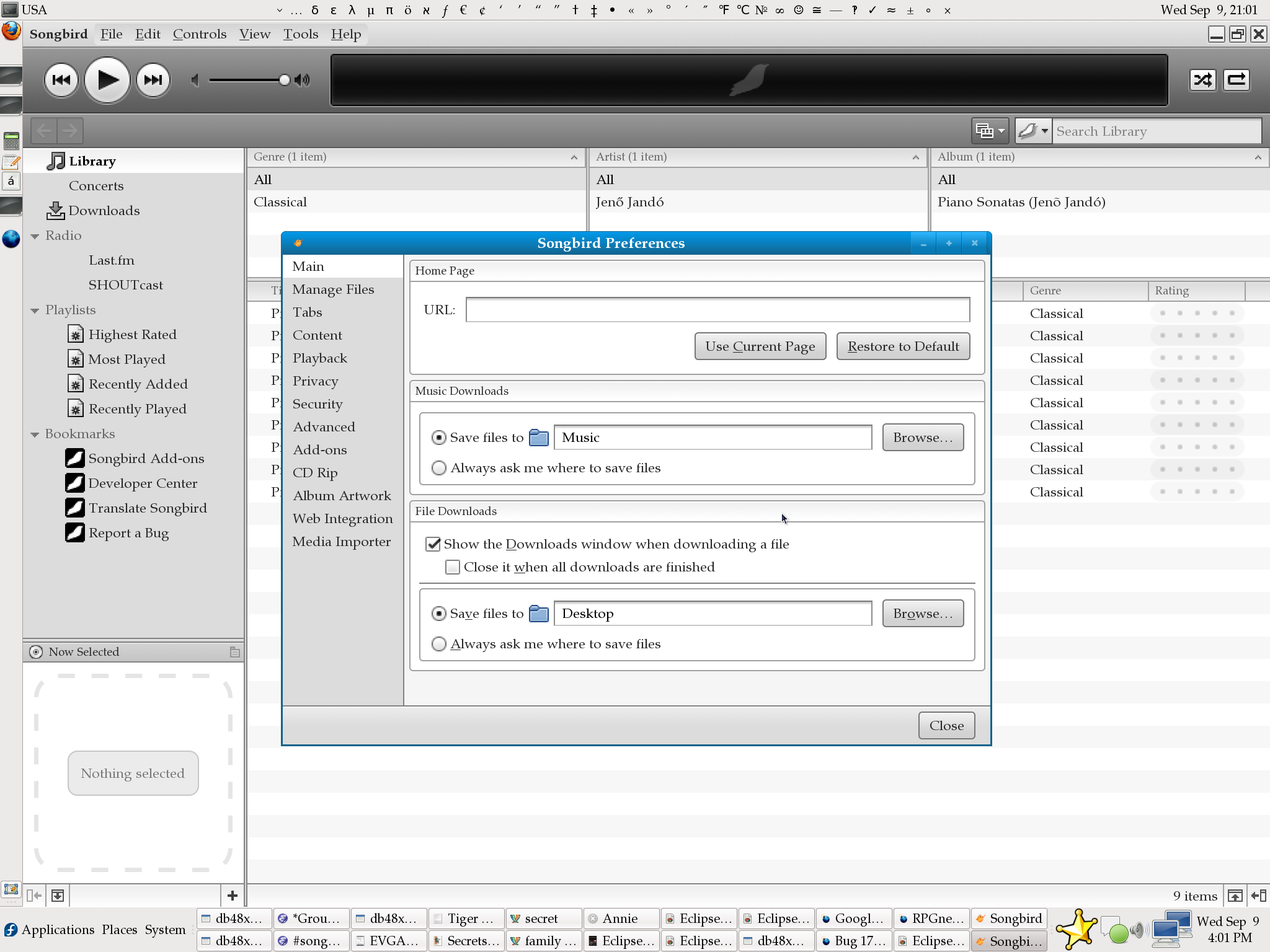
Task: Click Use Current Page button
Action: point(760,346)
